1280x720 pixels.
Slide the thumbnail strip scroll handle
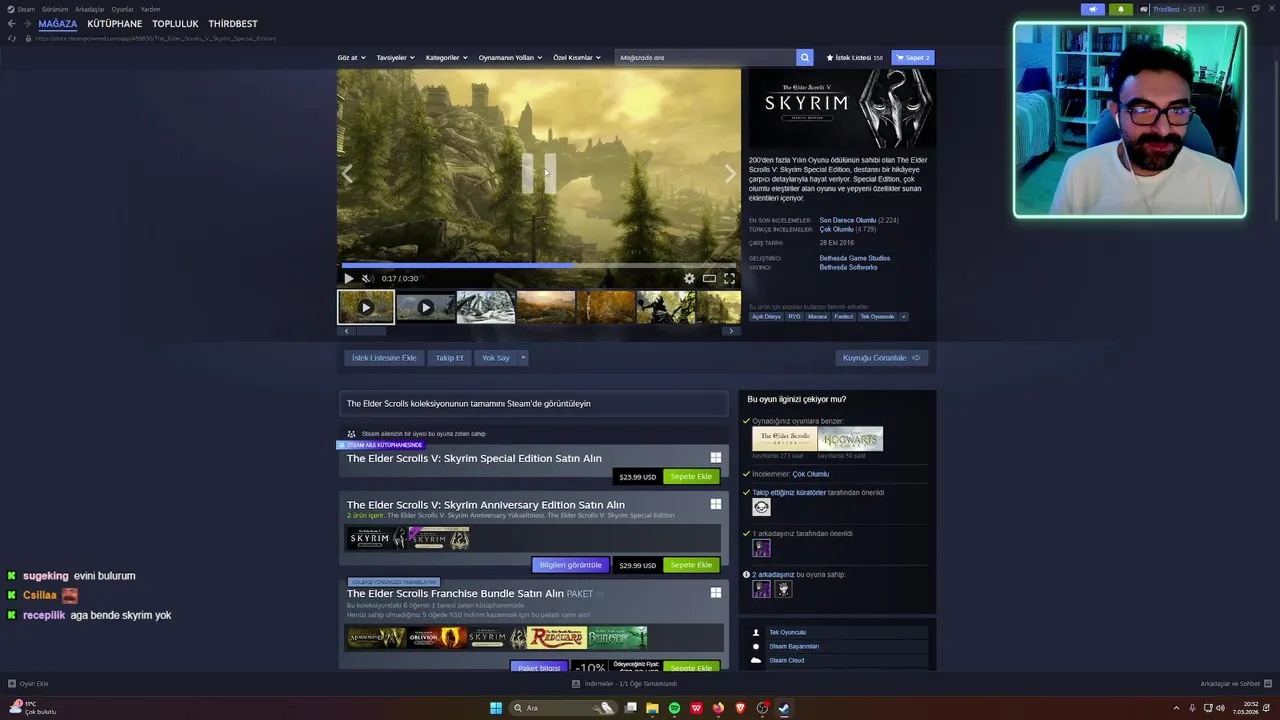(370, 331)
